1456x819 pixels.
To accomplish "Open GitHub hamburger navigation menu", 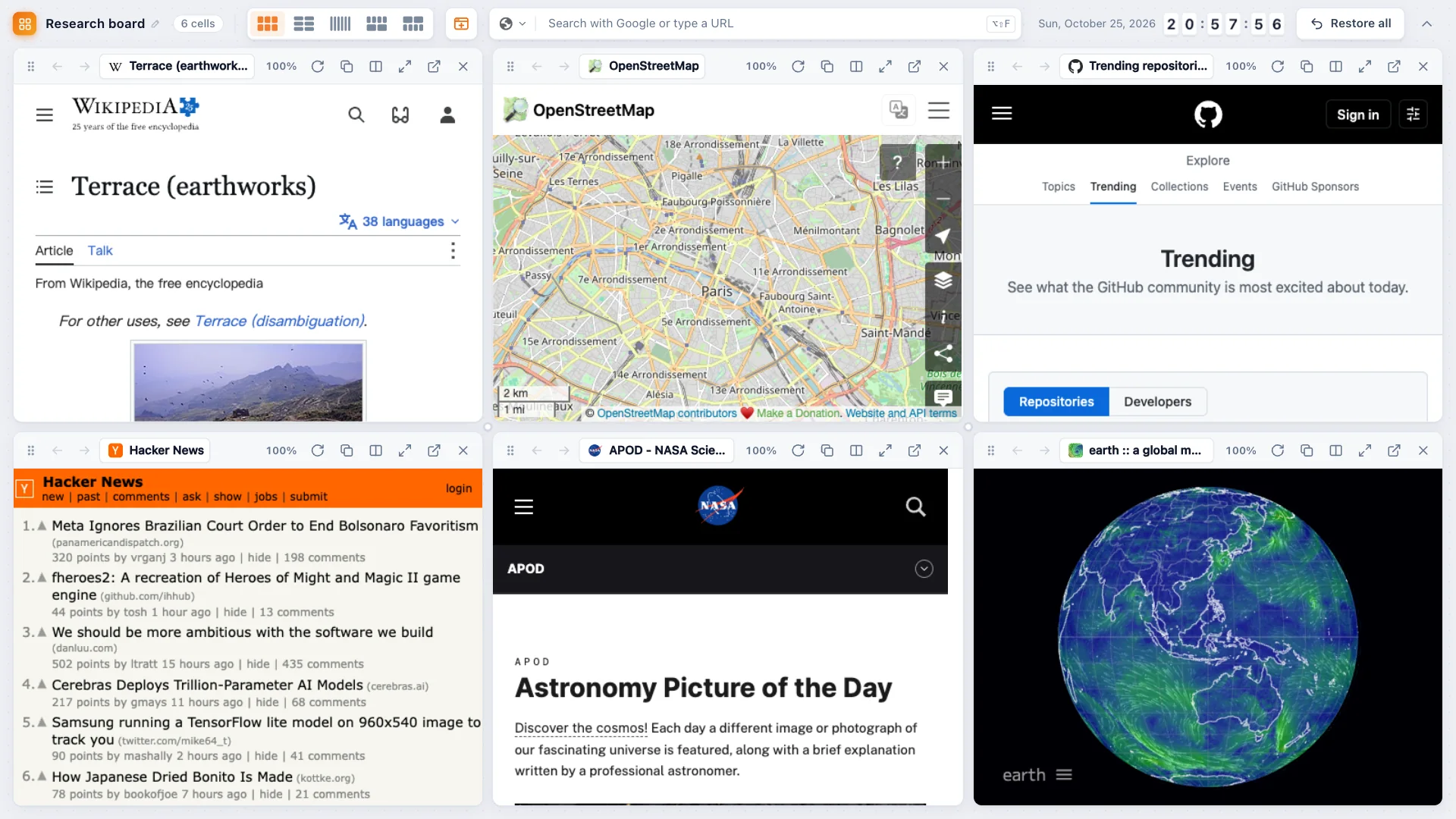I will pyautogui.click(x=1002, y=114).
